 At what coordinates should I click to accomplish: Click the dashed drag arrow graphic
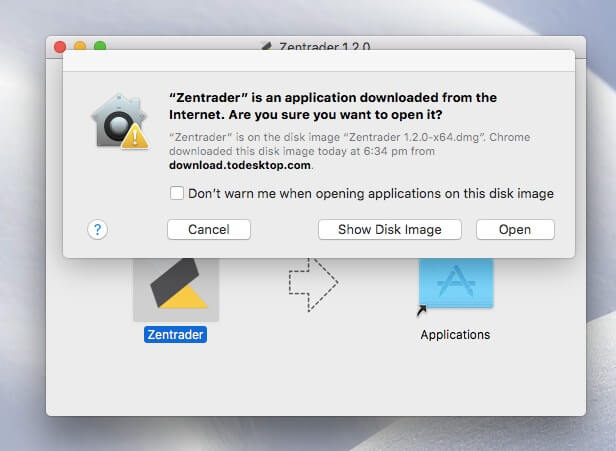click(x=313, y=281)
